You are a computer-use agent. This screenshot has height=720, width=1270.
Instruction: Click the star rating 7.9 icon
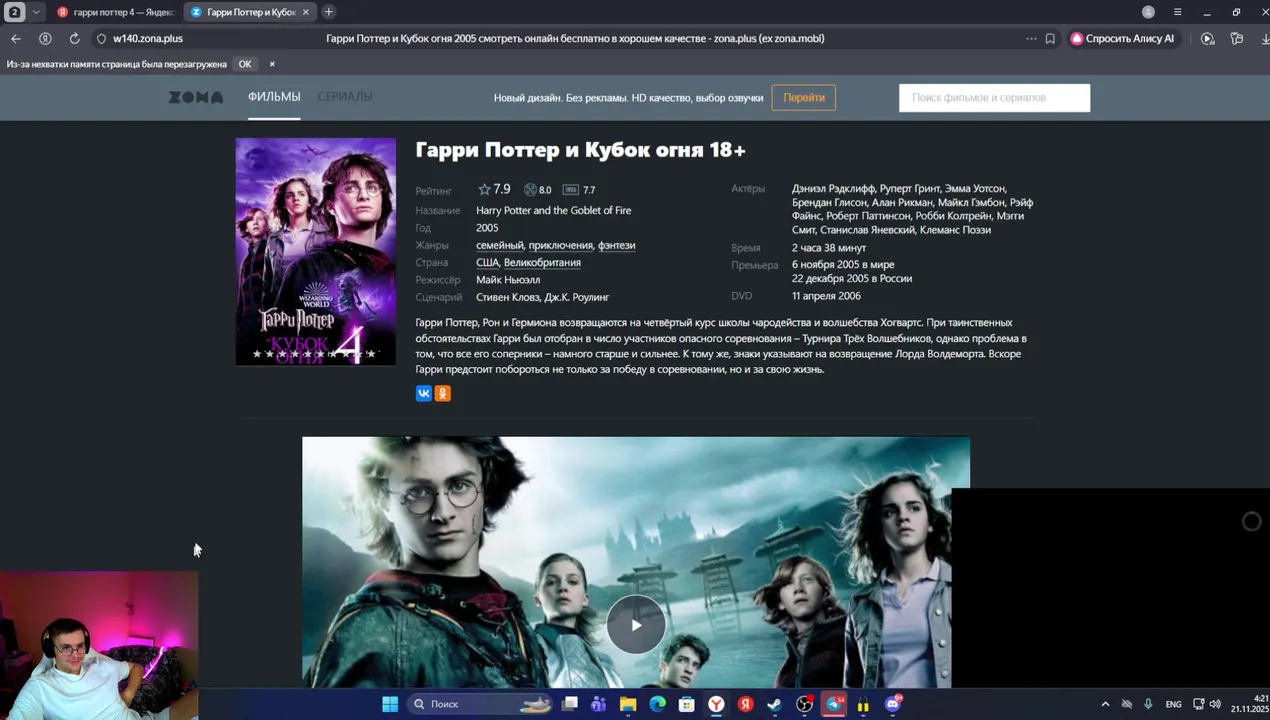pos(484,189)
